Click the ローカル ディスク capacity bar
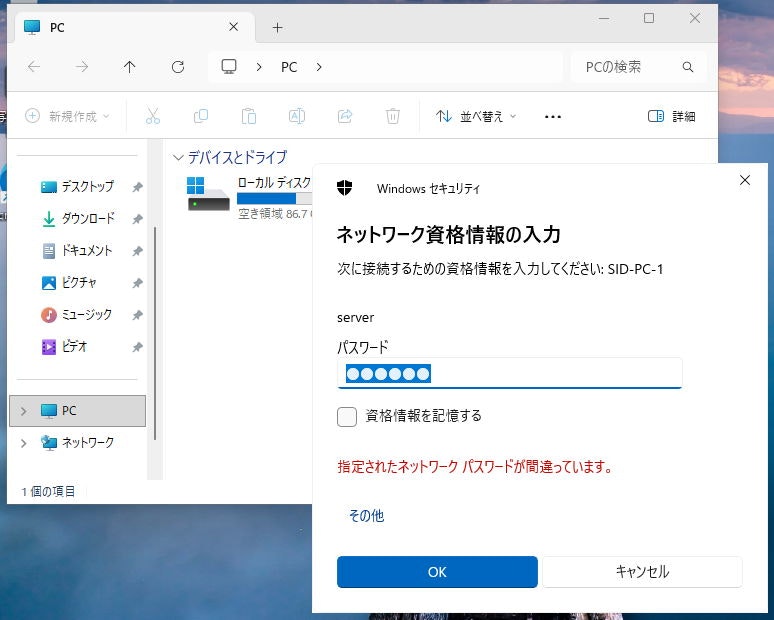This screenshot has width=774, height=620. point(274,198)
